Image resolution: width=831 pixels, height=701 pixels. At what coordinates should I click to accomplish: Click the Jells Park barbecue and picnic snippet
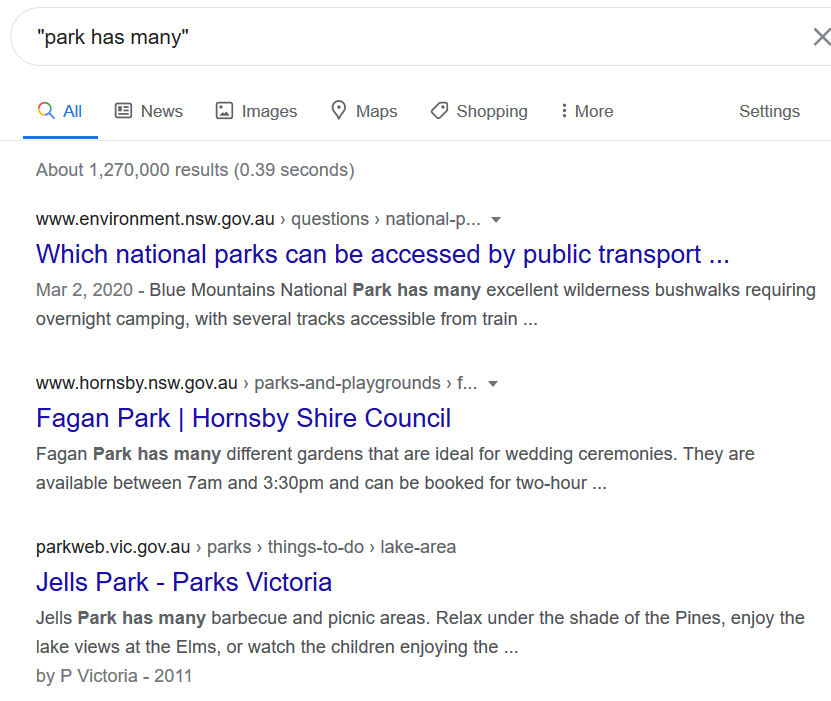[x=420, y=633]
